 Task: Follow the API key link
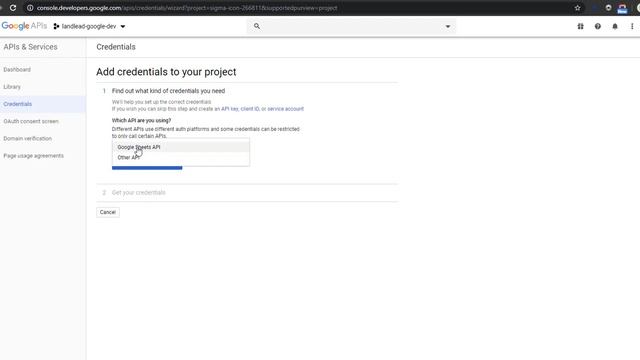[x=229, y=109]
